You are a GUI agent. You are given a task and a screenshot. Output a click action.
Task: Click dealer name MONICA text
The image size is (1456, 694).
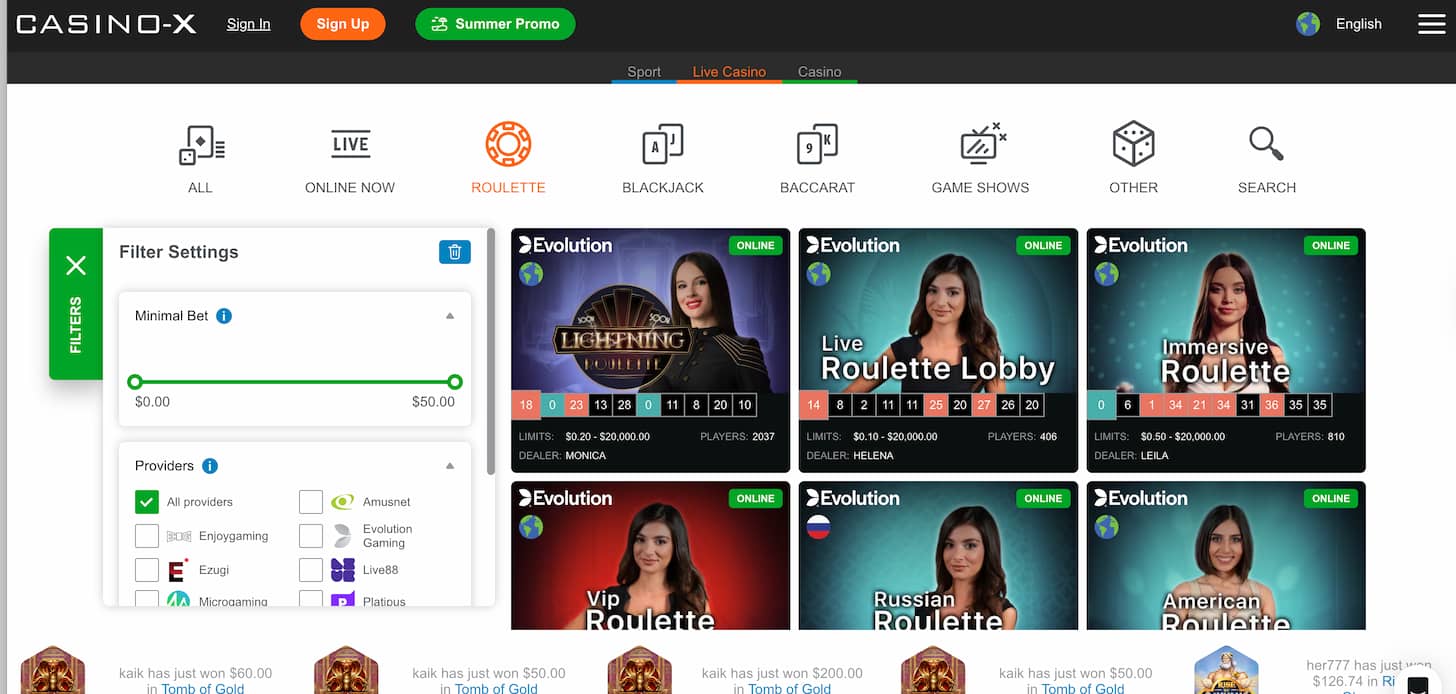click(x=586, y=456)
